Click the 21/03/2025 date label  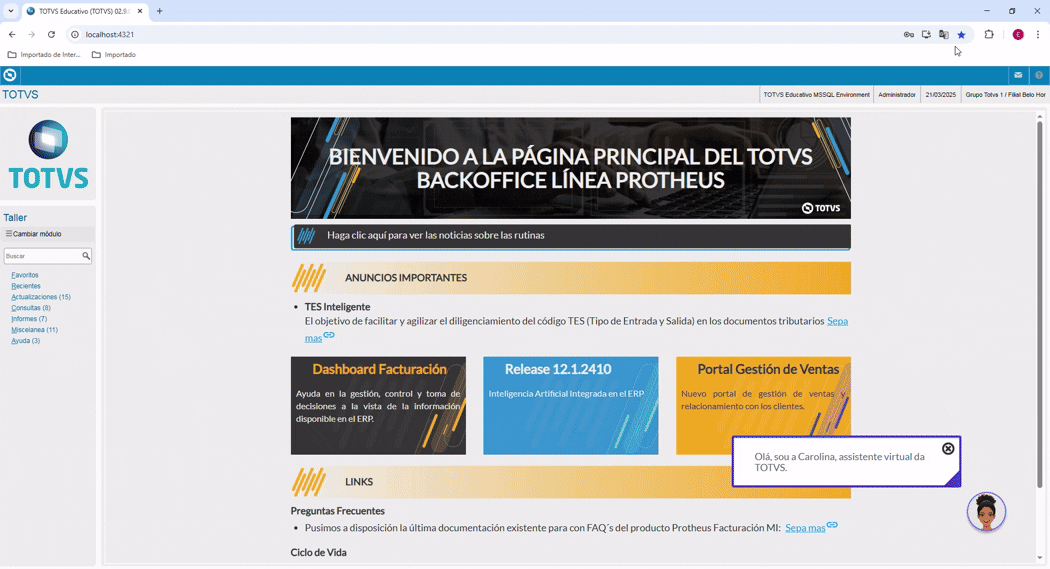[940, 95]
